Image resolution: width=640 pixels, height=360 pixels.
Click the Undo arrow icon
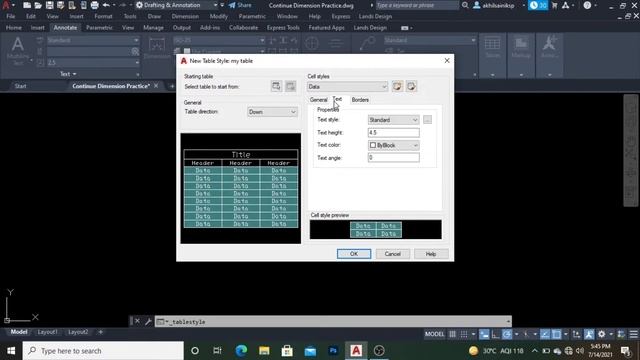coord(106,5)
